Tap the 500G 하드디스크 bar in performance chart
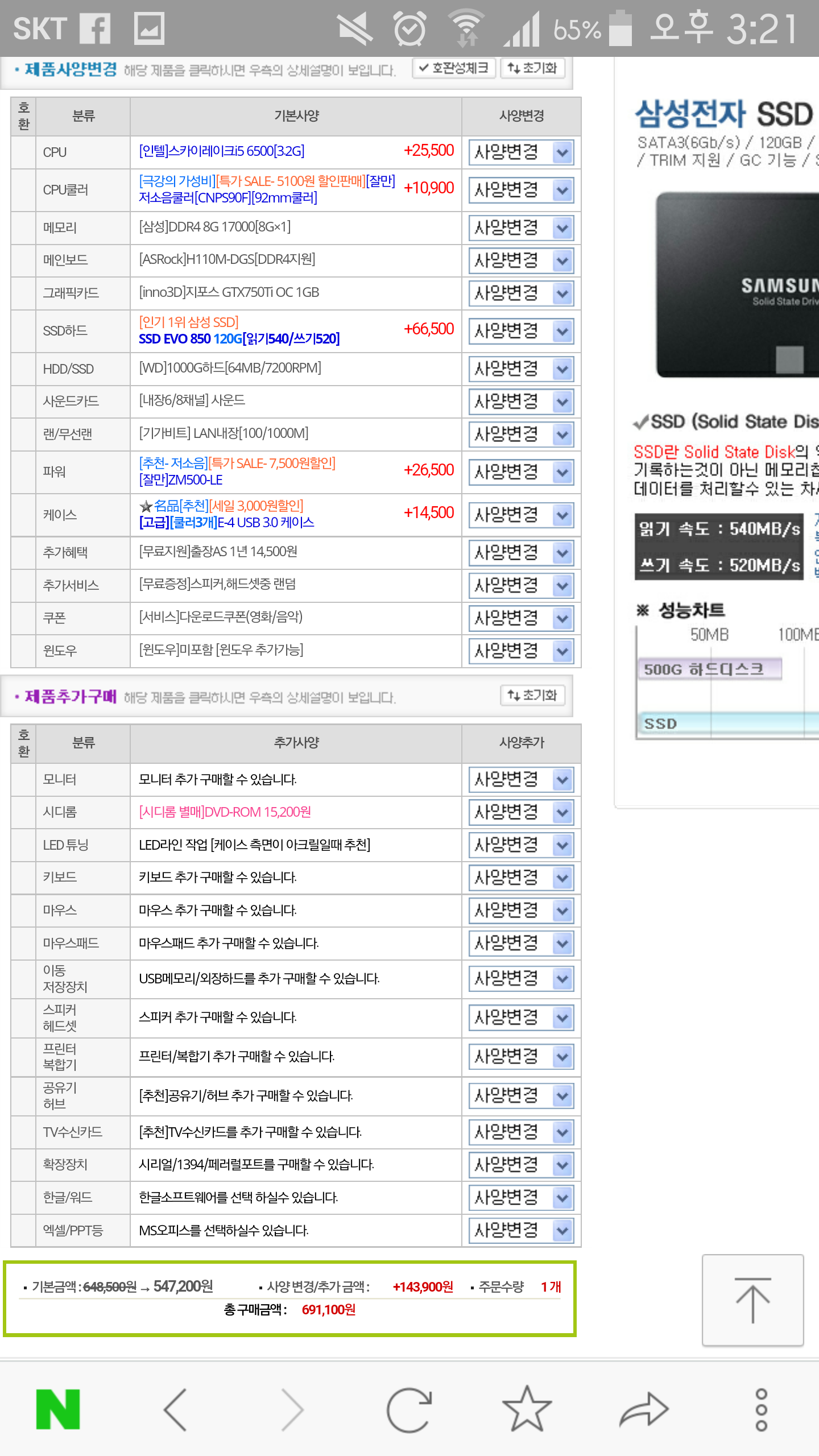This screenshot has width=819, height=1456. [x=709, y=669]
